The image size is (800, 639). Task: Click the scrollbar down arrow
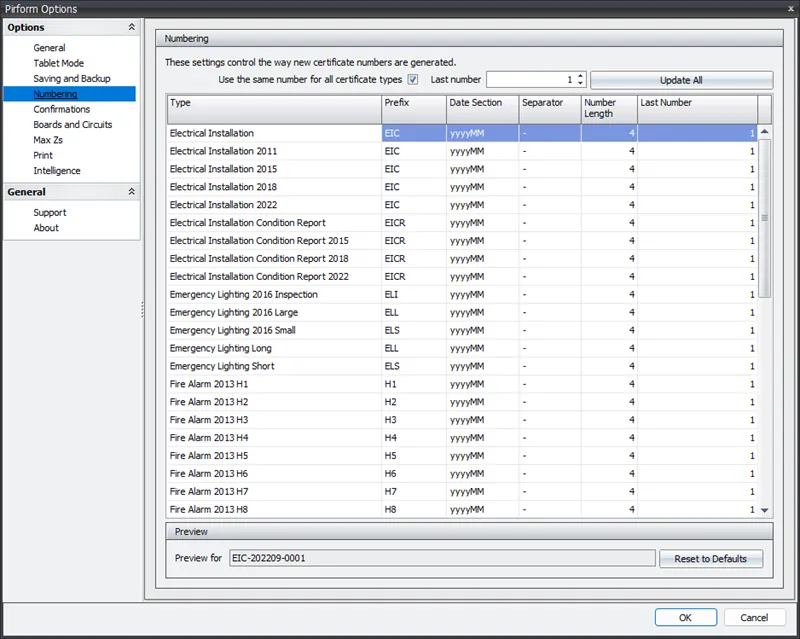click(764, 510)
